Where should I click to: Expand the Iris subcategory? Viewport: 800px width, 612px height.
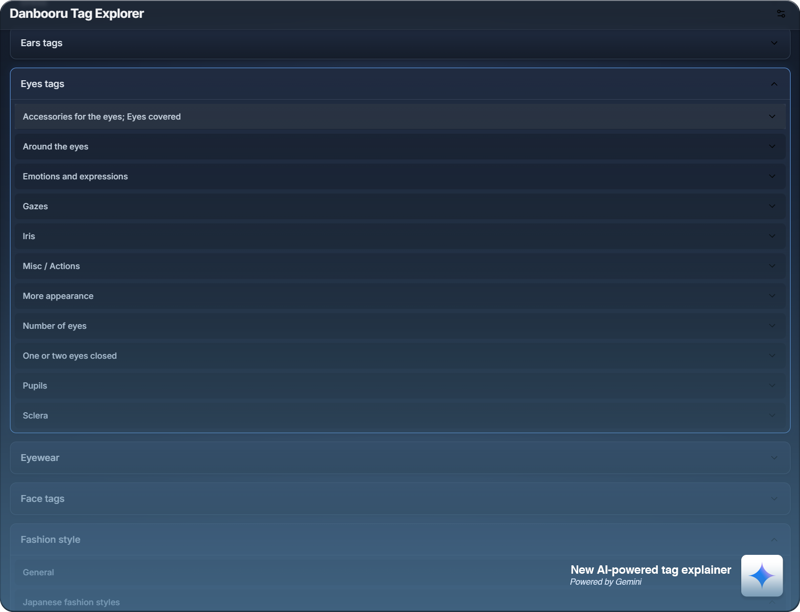point(400,236)
